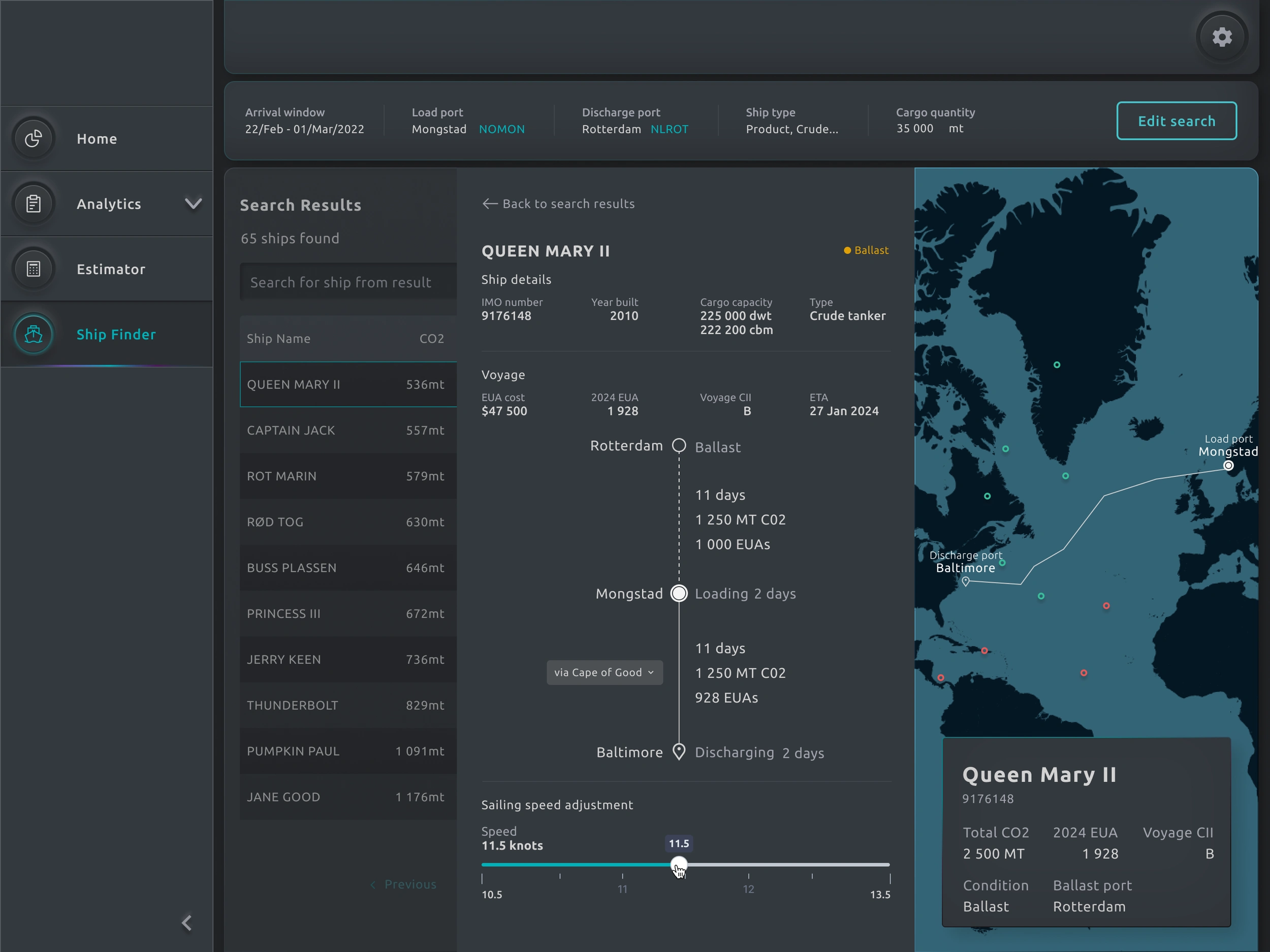Image resolution: width=1270 pixels, height=952 pixels.
Task: Click the Analytics clipboard icon
Action: click(x=34, y=204)
